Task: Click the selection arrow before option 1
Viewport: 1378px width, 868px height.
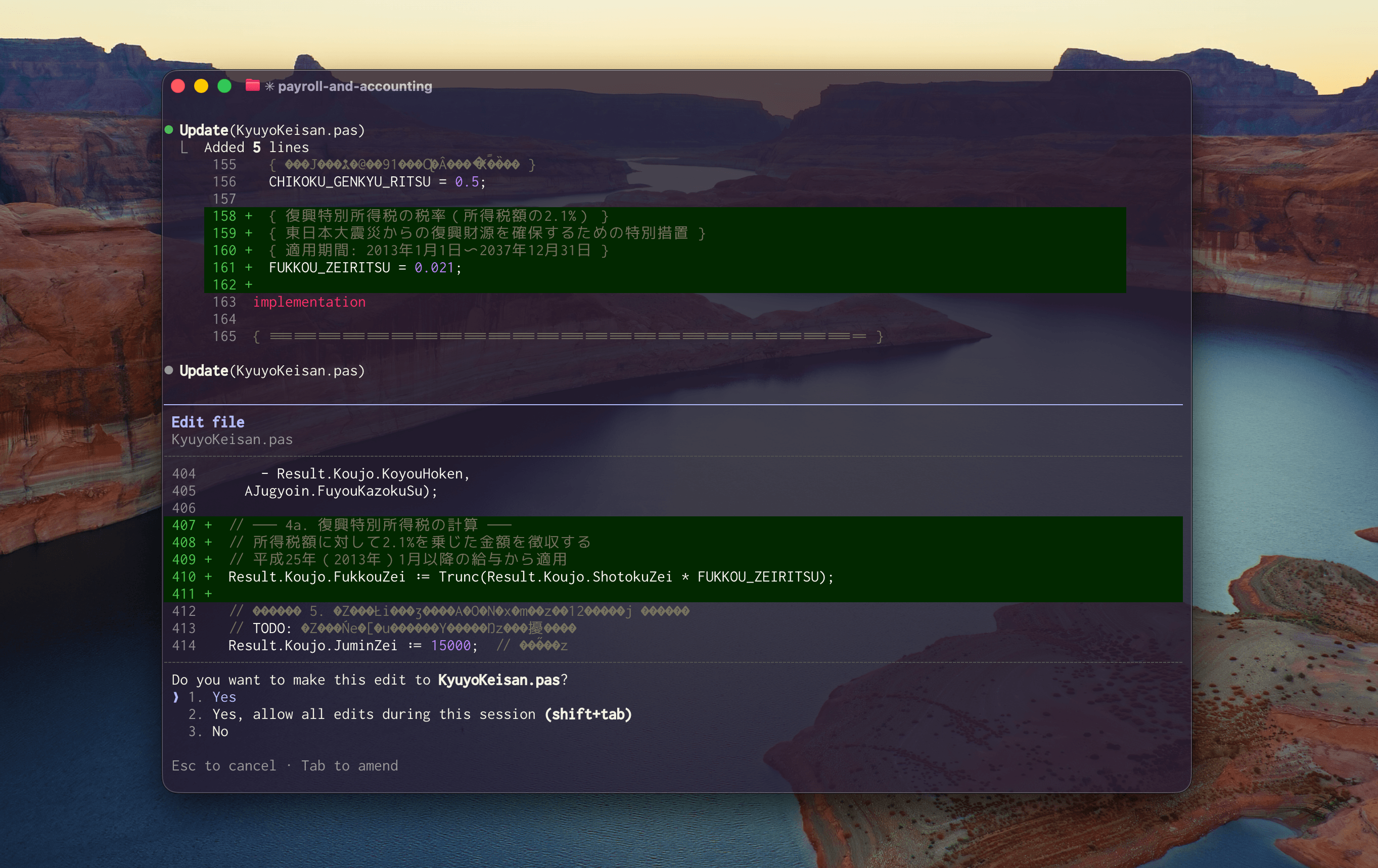Action: coord(176,697)
